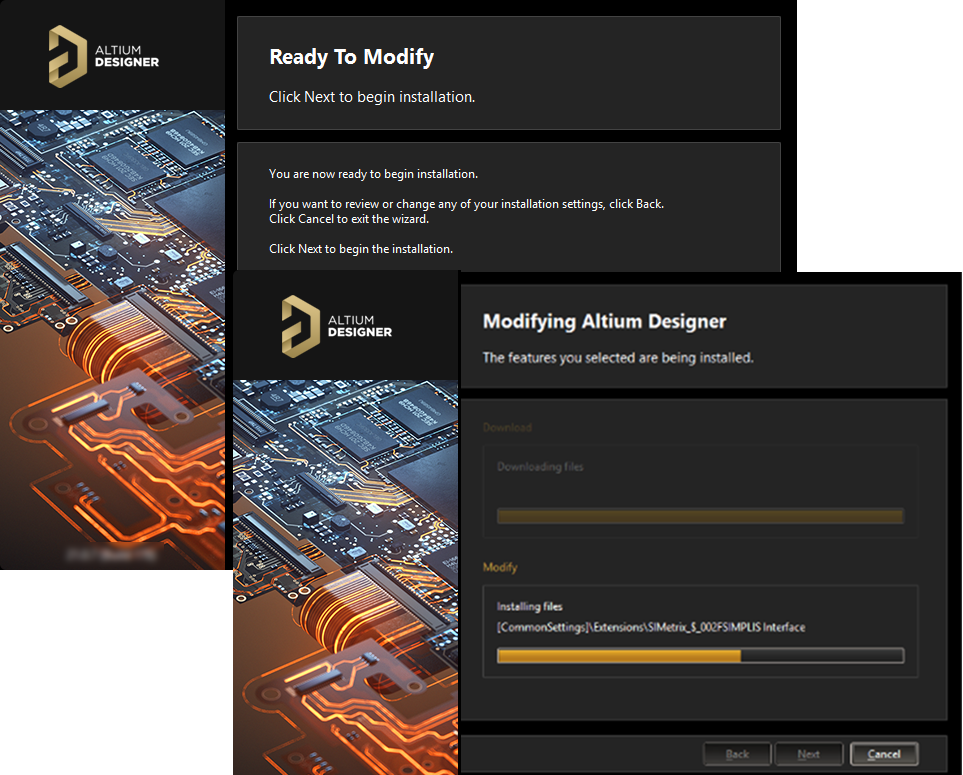
Task: Click the Downloading files progress bar
Action: click(700, 516)
